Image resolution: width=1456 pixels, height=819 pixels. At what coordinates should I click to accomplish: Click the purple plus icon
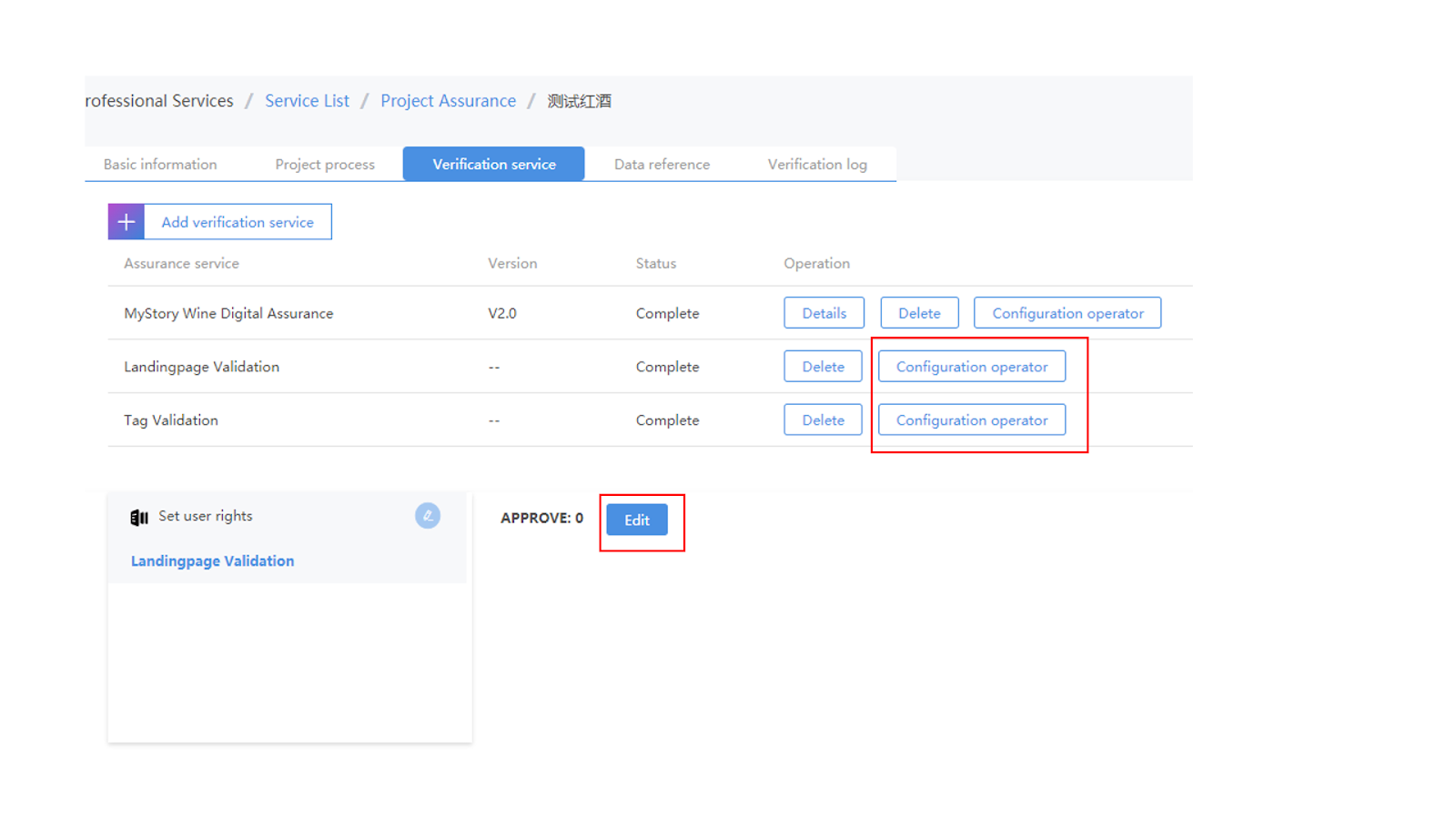coord(126,222)
